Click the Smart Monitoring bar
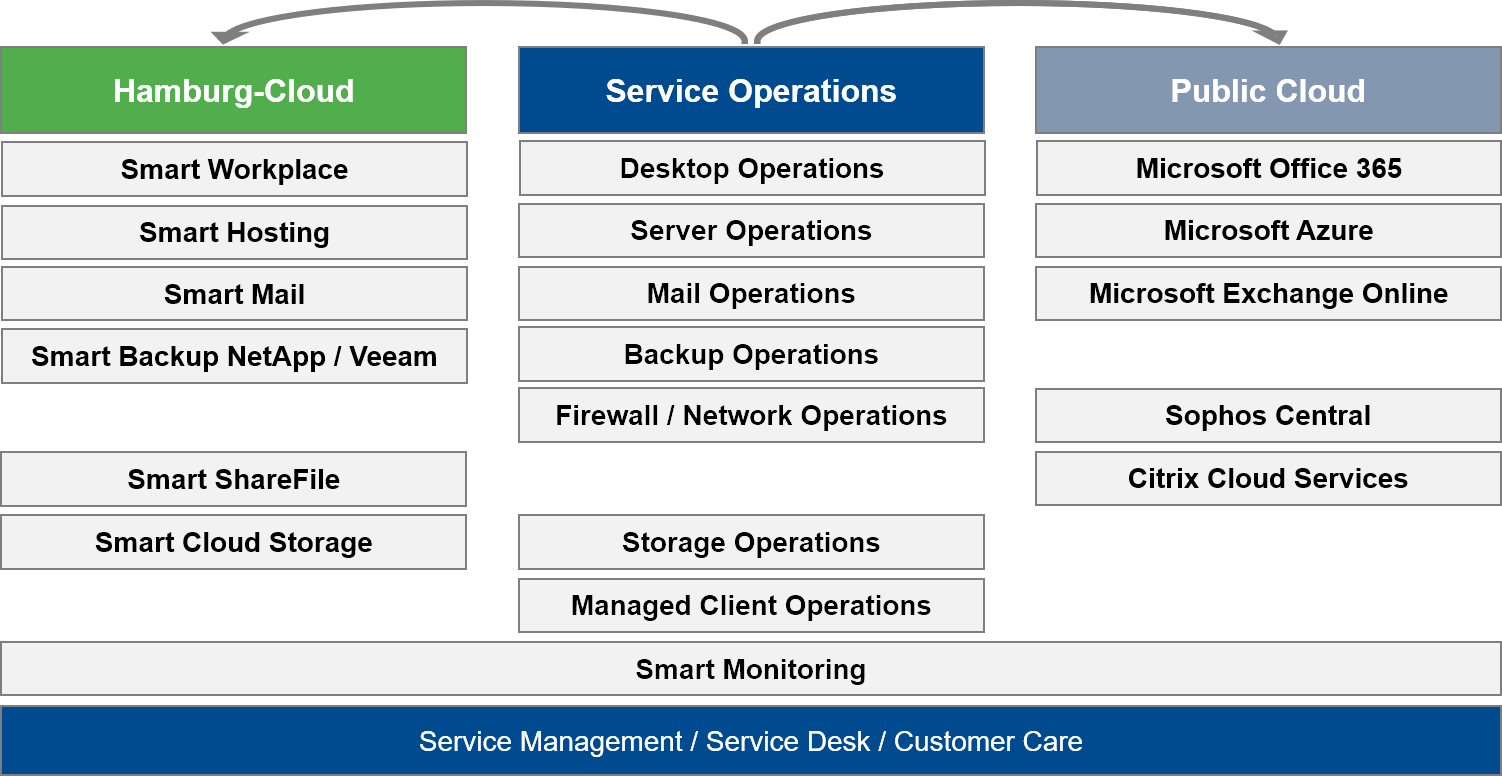The height and width of the screenshot is (776, 1502). (751, 669)
